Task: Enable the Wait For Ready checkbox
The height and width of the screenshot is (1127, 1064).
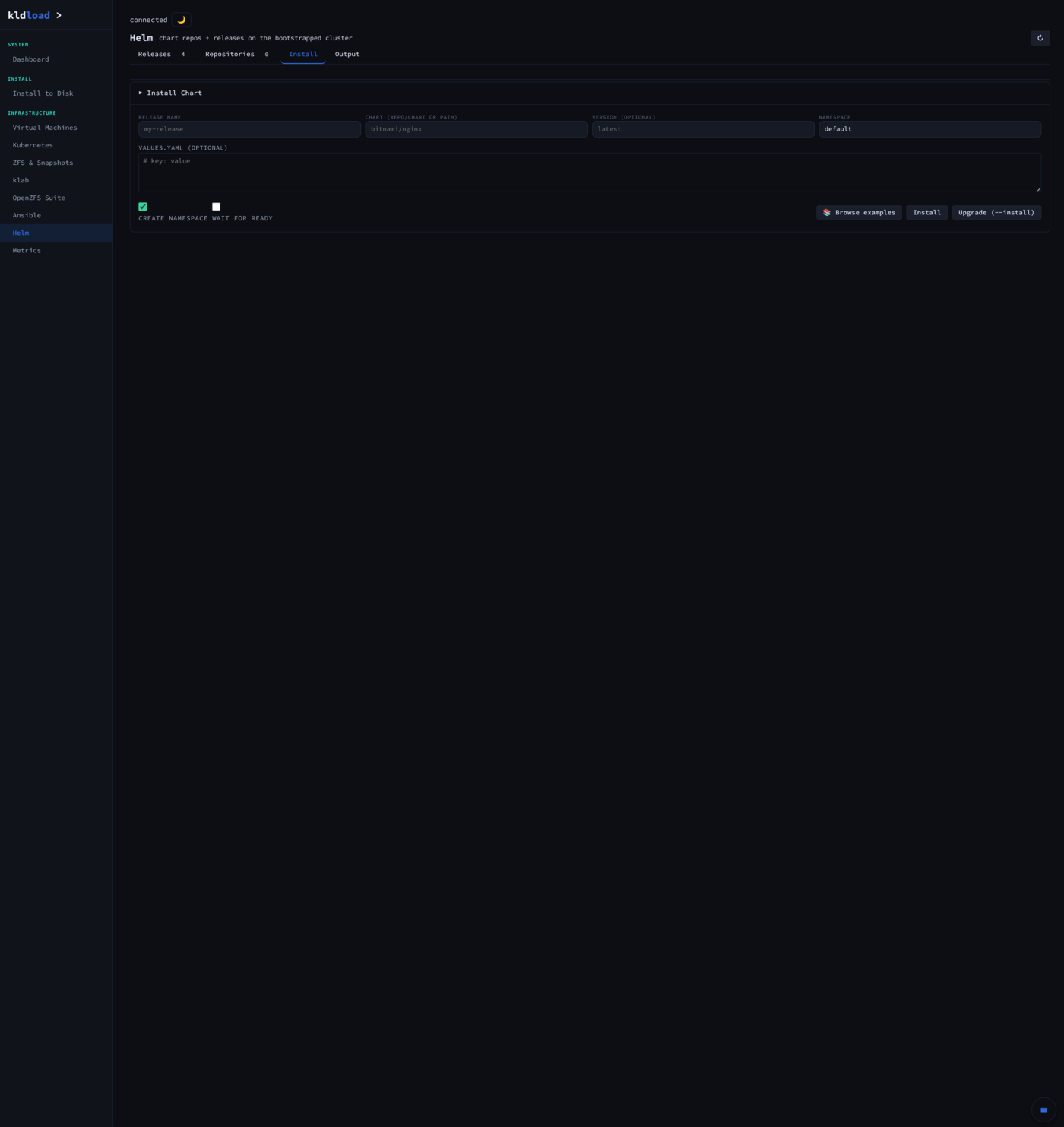Action: [x=216, y=207]
